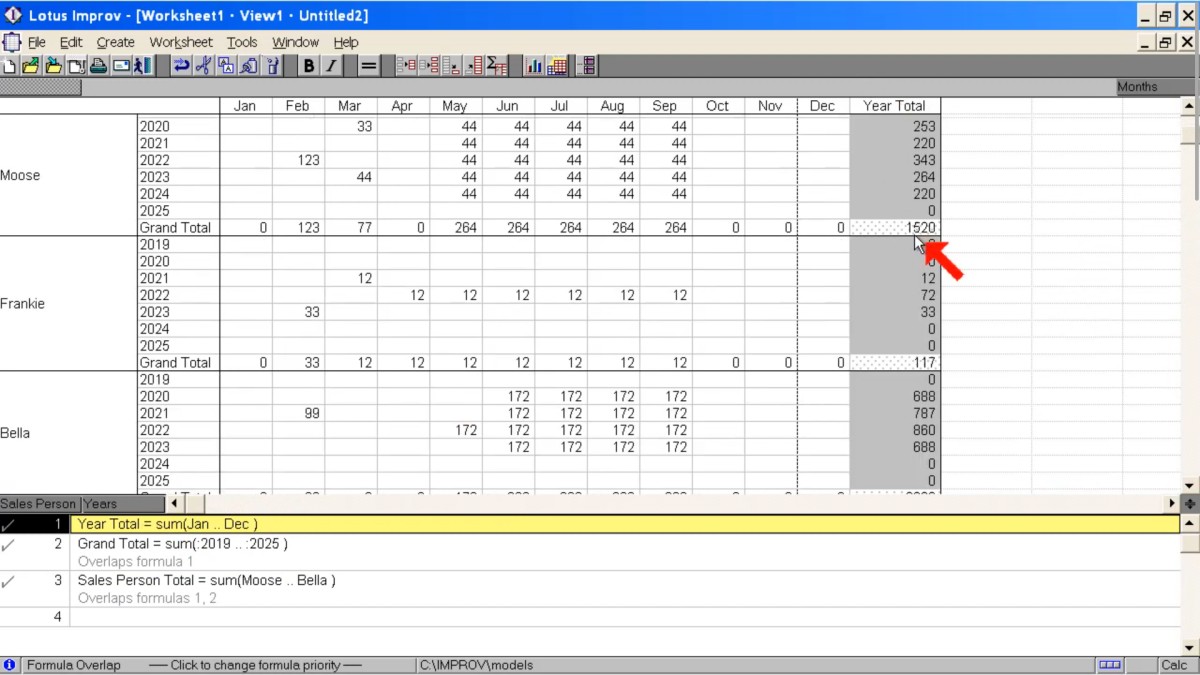Click the Create Chart bar icon
This screenshot has width=1200, height=675.
(535, 66)
